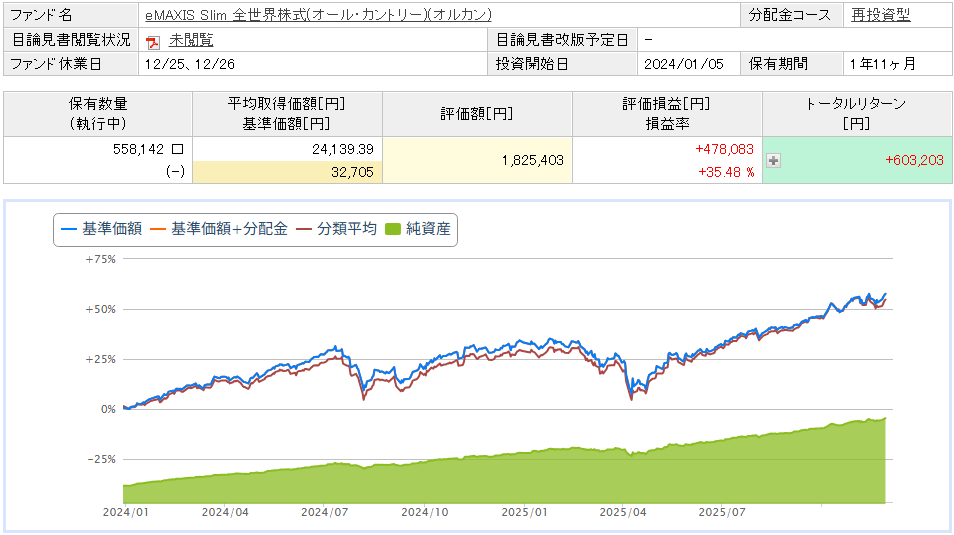Open the prospectus PDF icon
The width and height of the screenshot is (954, 535).
(x=153, y=41)
